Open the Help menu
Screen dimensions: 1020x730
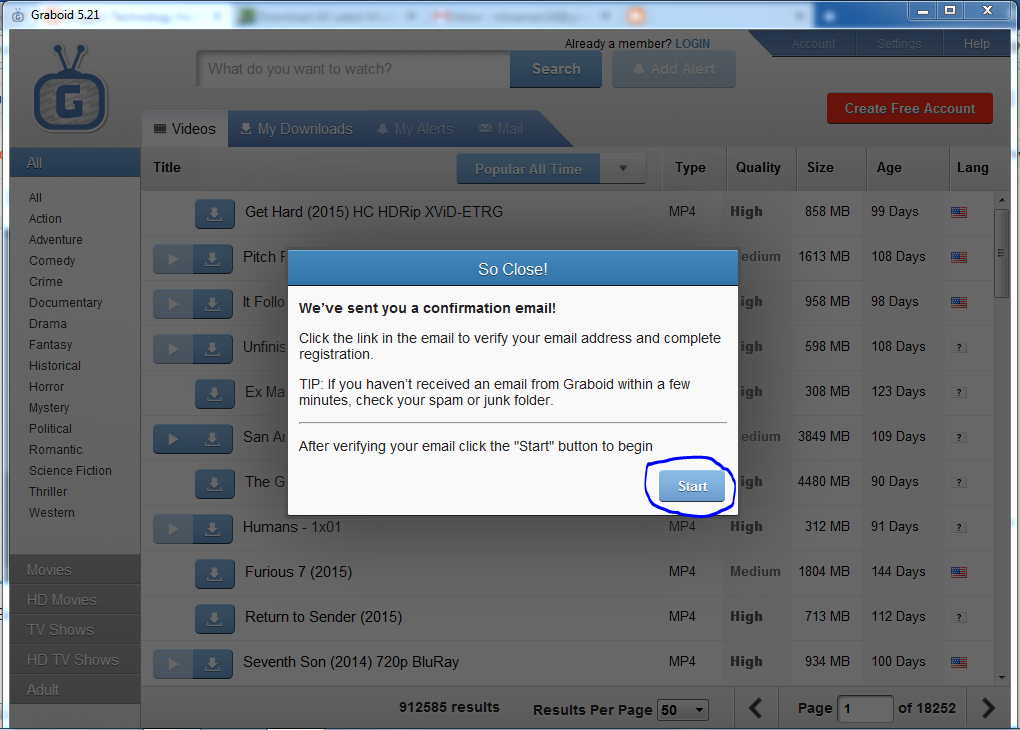click(x=976, y=44)
